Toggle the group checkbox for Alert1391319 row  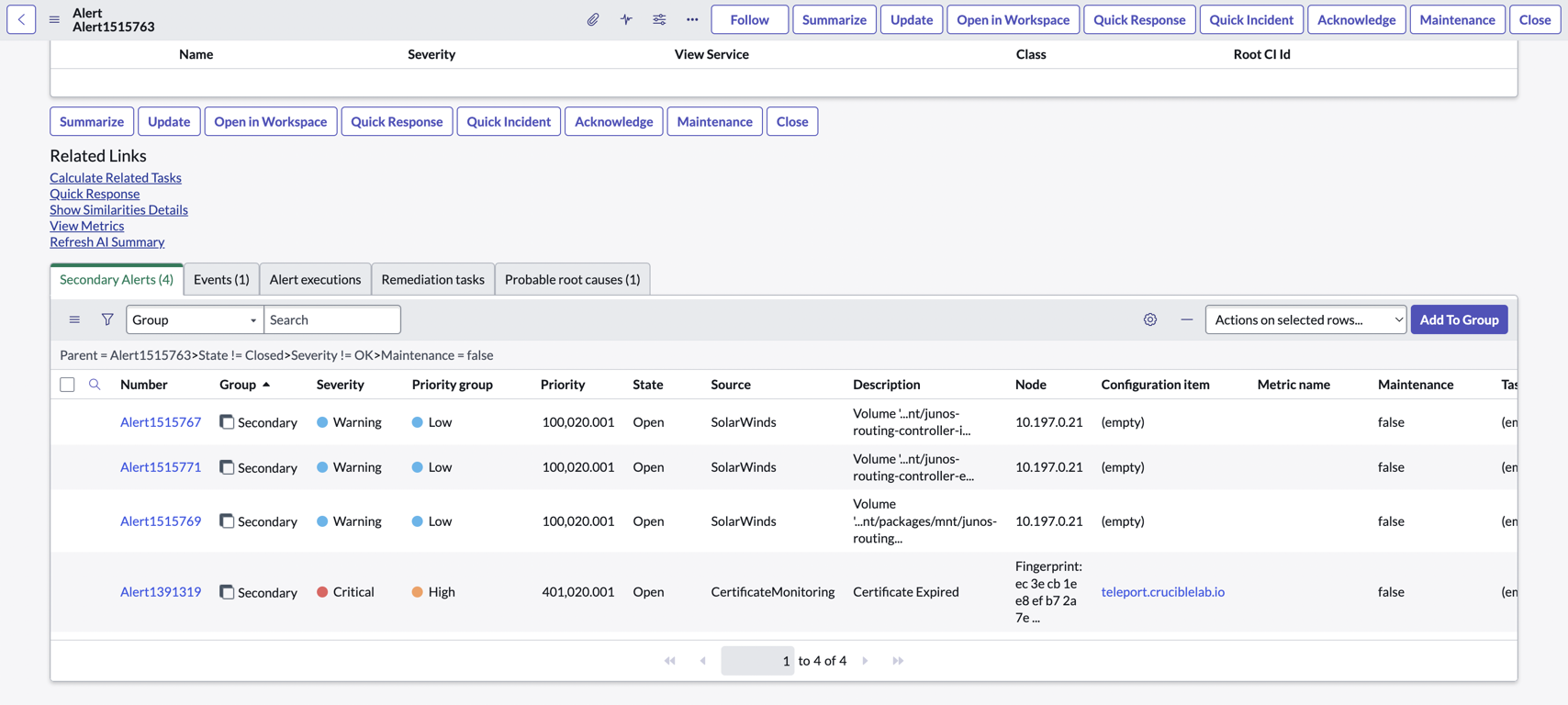pos(227,591)
